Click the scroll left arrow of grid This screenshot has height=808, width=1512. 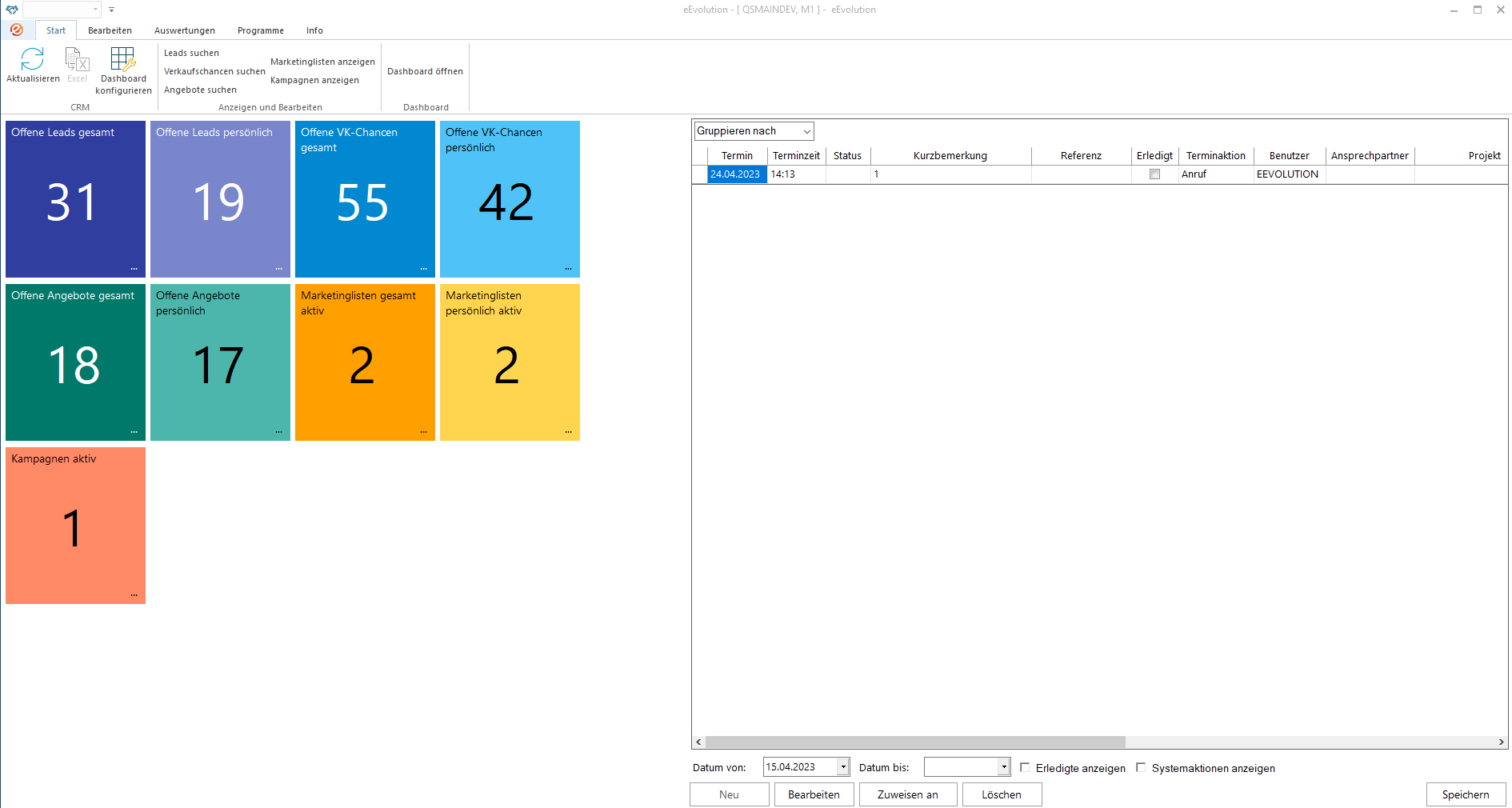tap(698, 742)
